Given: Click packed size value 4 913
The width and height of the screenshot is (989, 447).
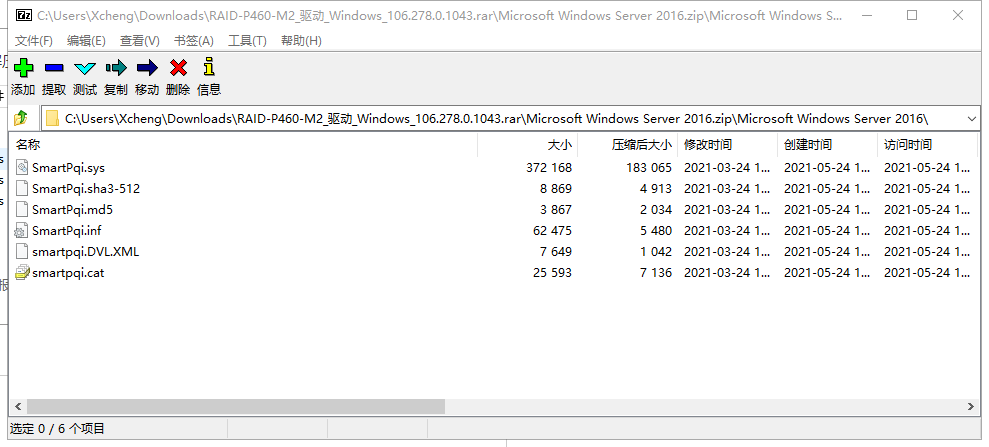Looking at the screenshot, I should 656,189.
